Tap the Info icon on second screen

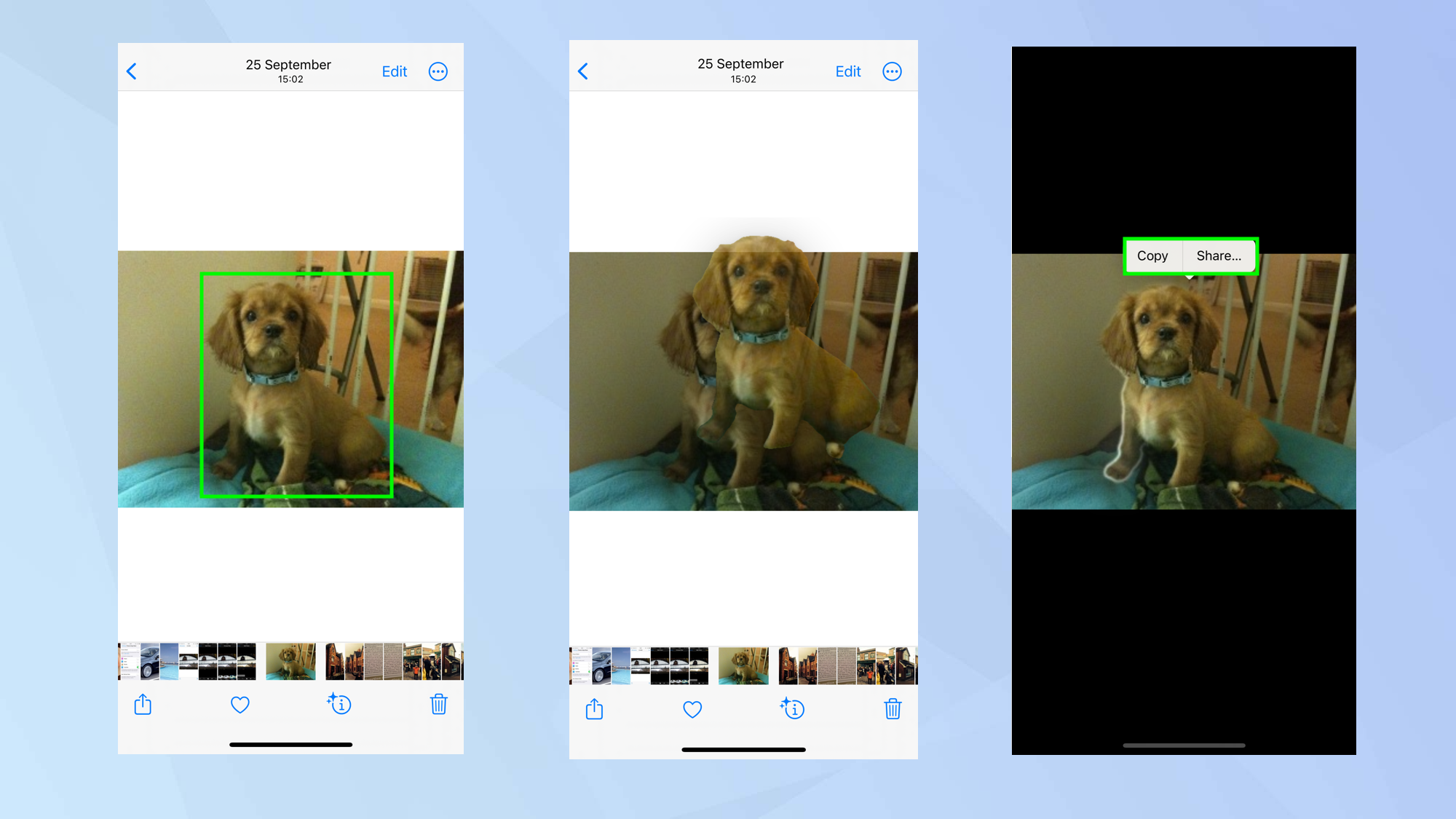click(793, 708)
